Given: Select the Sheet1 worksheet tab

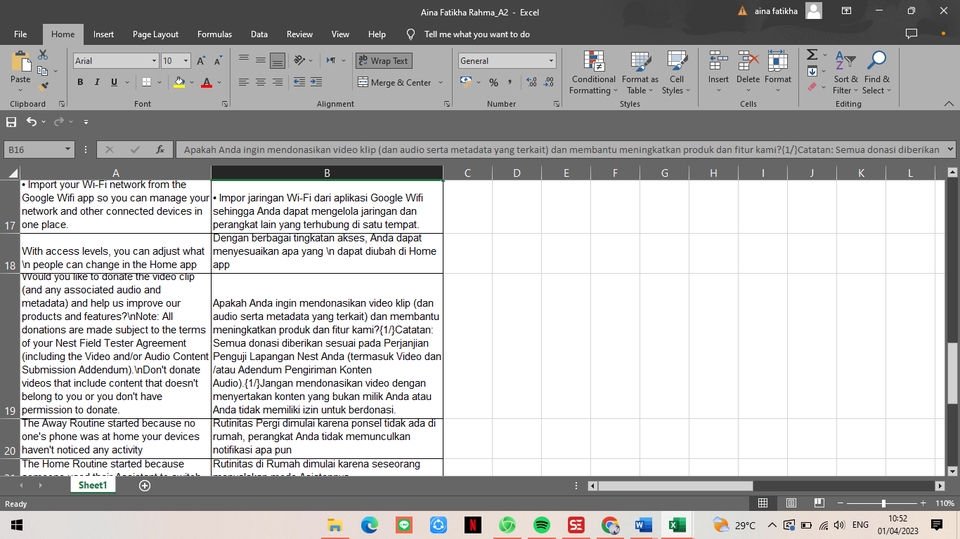Looking at the screenshot, I should pos(92,485).
